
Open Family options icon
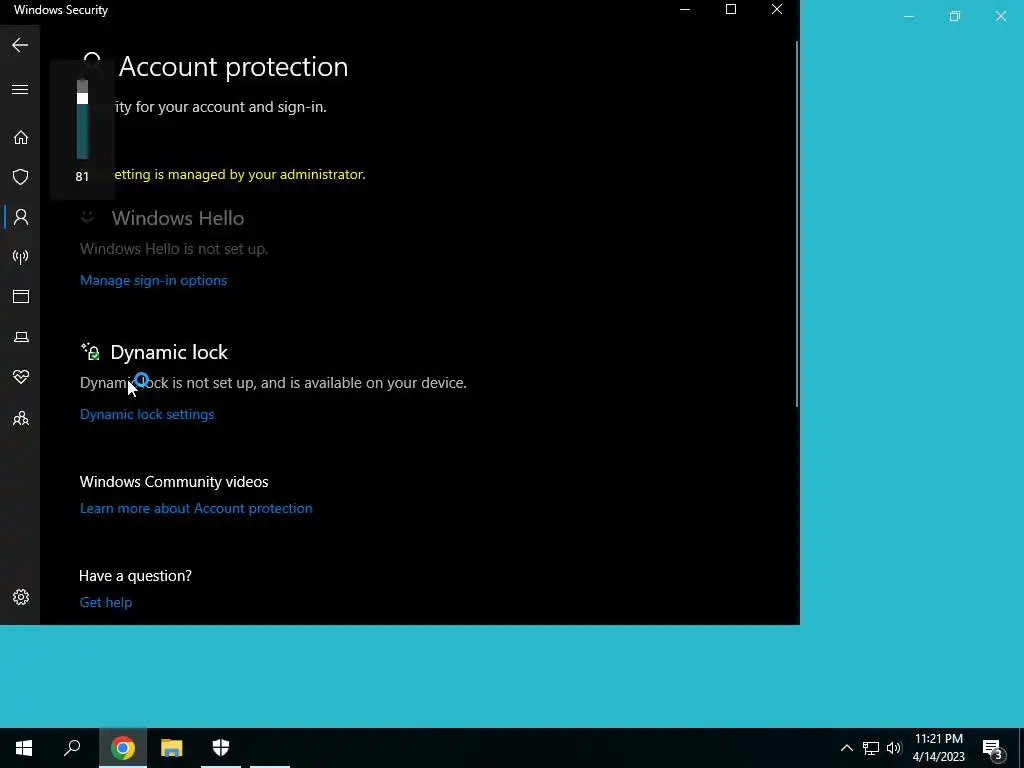[21, 418]
